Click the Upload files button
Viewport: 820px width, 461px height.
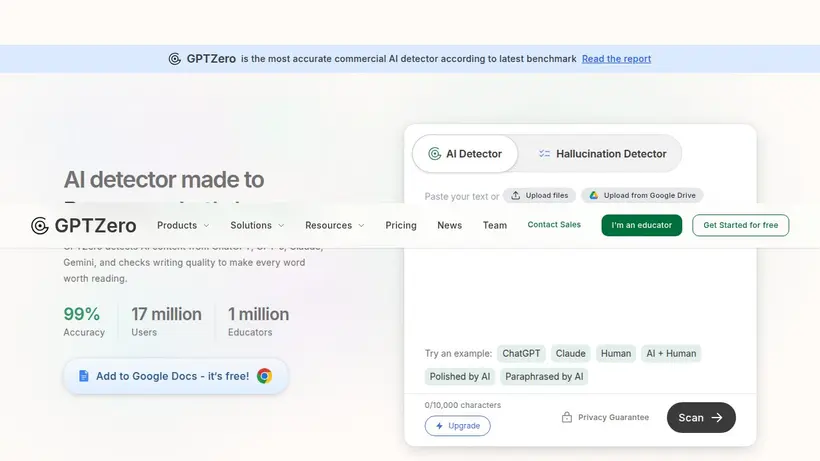pos(539,195)
